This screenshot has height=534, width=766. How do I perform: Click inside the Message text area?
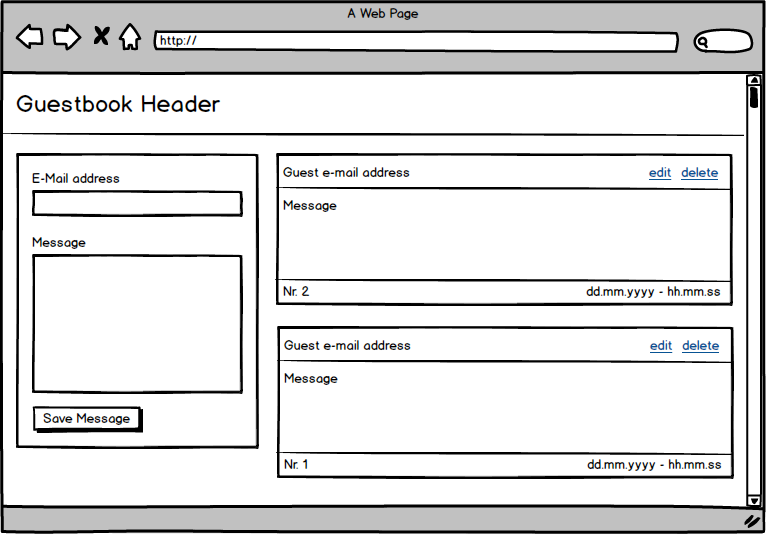(137, 324)
